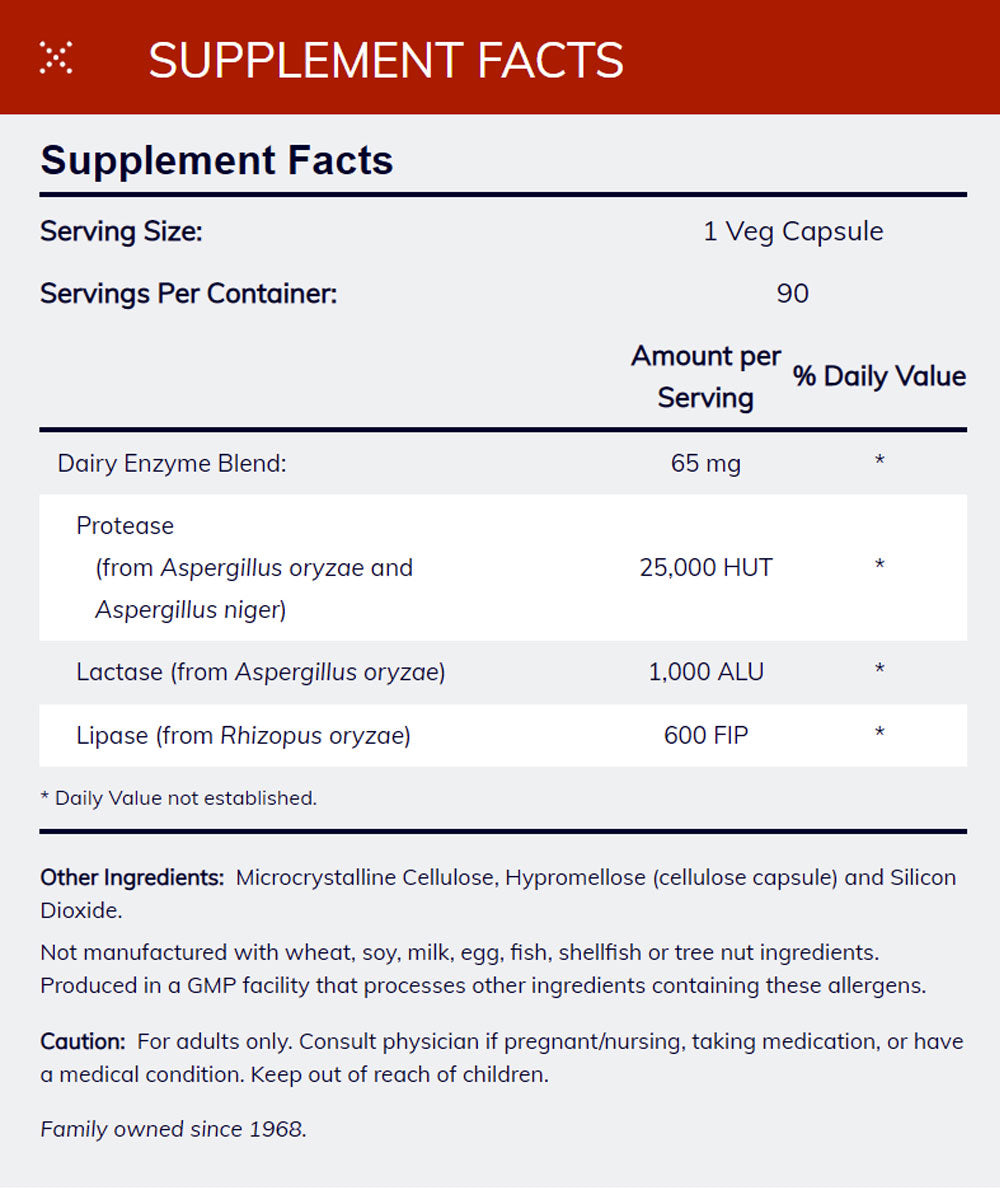
Task: Click the Serving Size label
Action: click(x=121, y=232)
